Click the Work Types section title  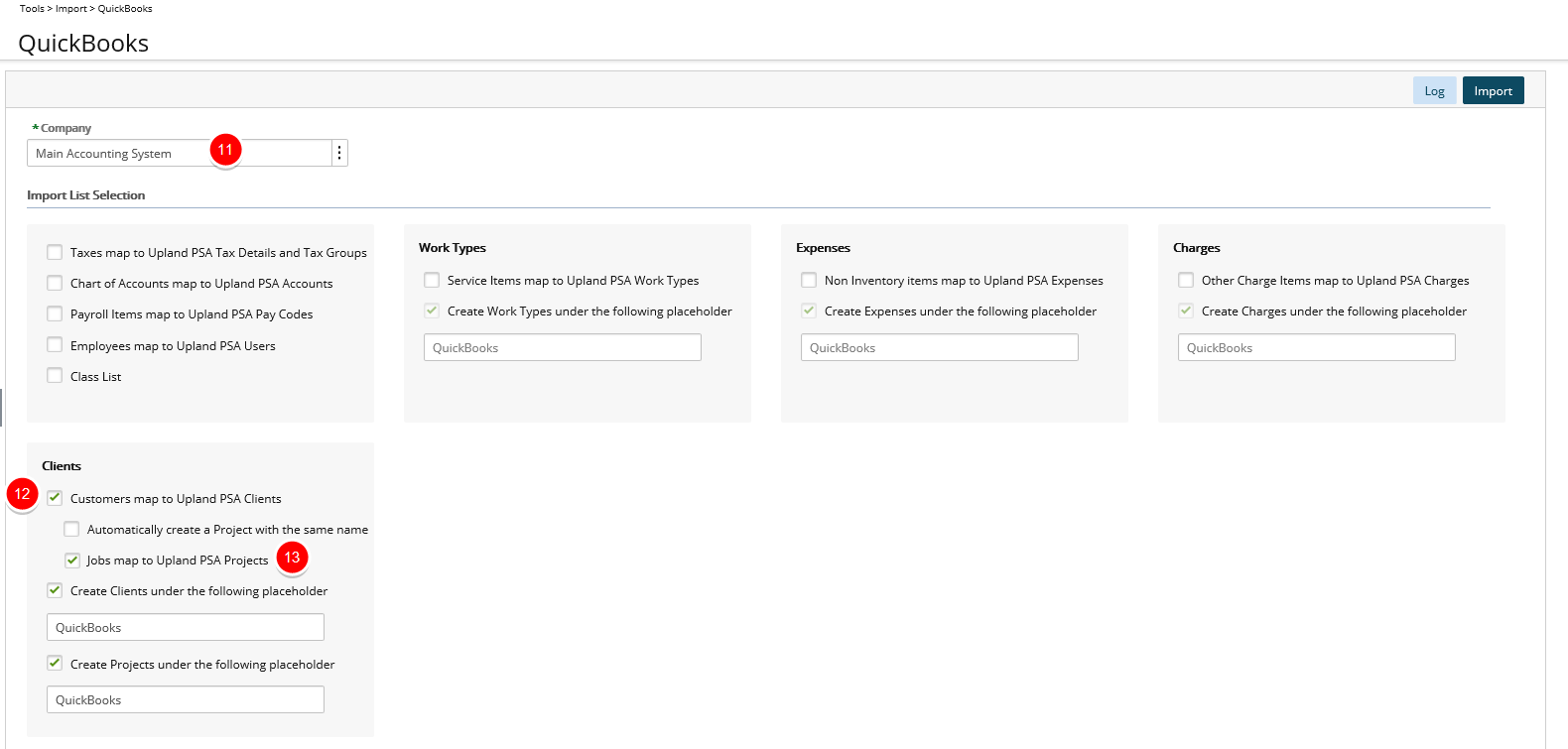pos(453,248)
